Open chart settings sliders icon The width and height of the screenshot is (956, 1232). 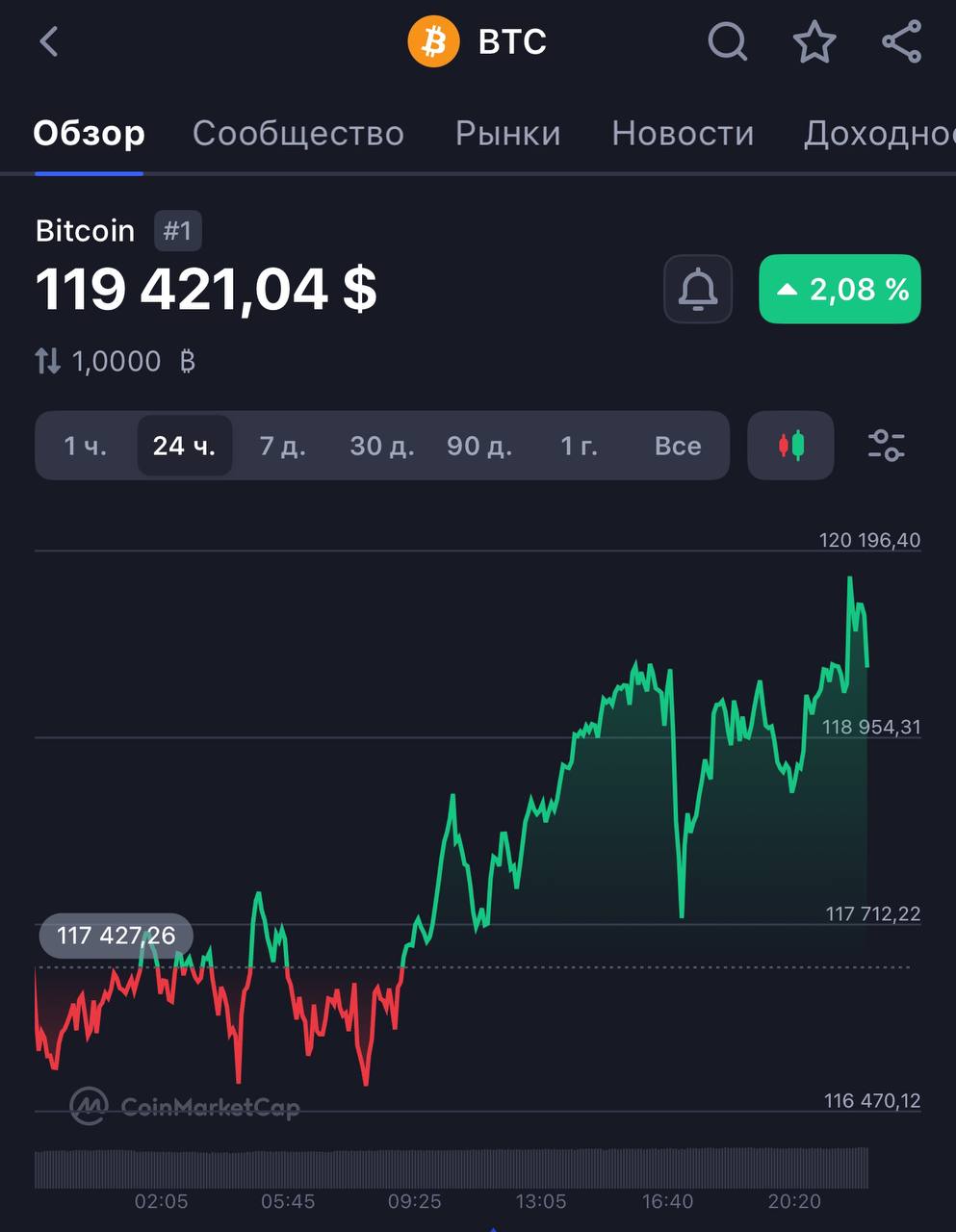(x=886, y=446)
